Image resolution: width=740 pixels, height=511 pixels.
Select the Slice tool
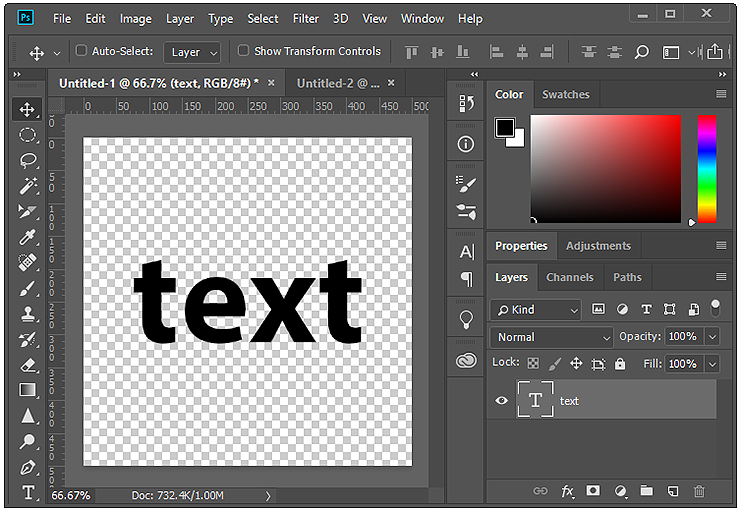(x=27, y=211)
